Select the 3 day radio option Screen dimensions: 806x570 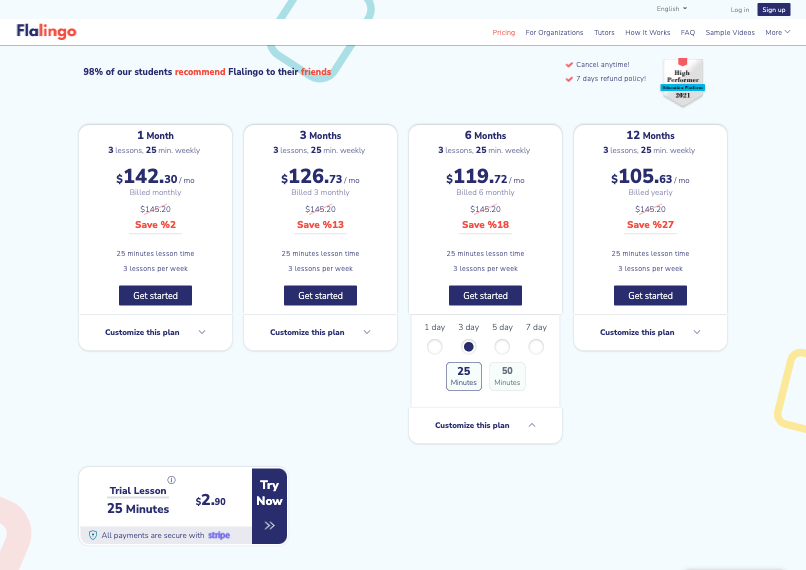[x=468, y=347]
